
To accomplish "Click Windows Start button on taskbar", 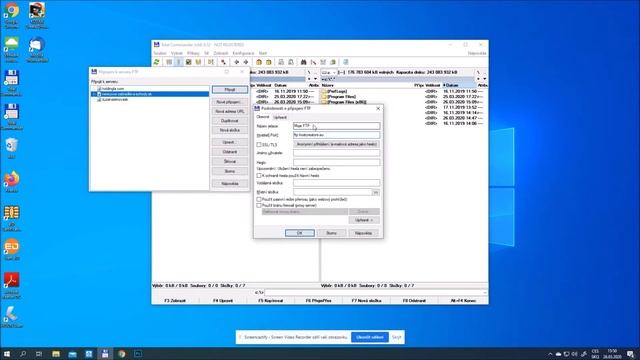I will (7, 354).
